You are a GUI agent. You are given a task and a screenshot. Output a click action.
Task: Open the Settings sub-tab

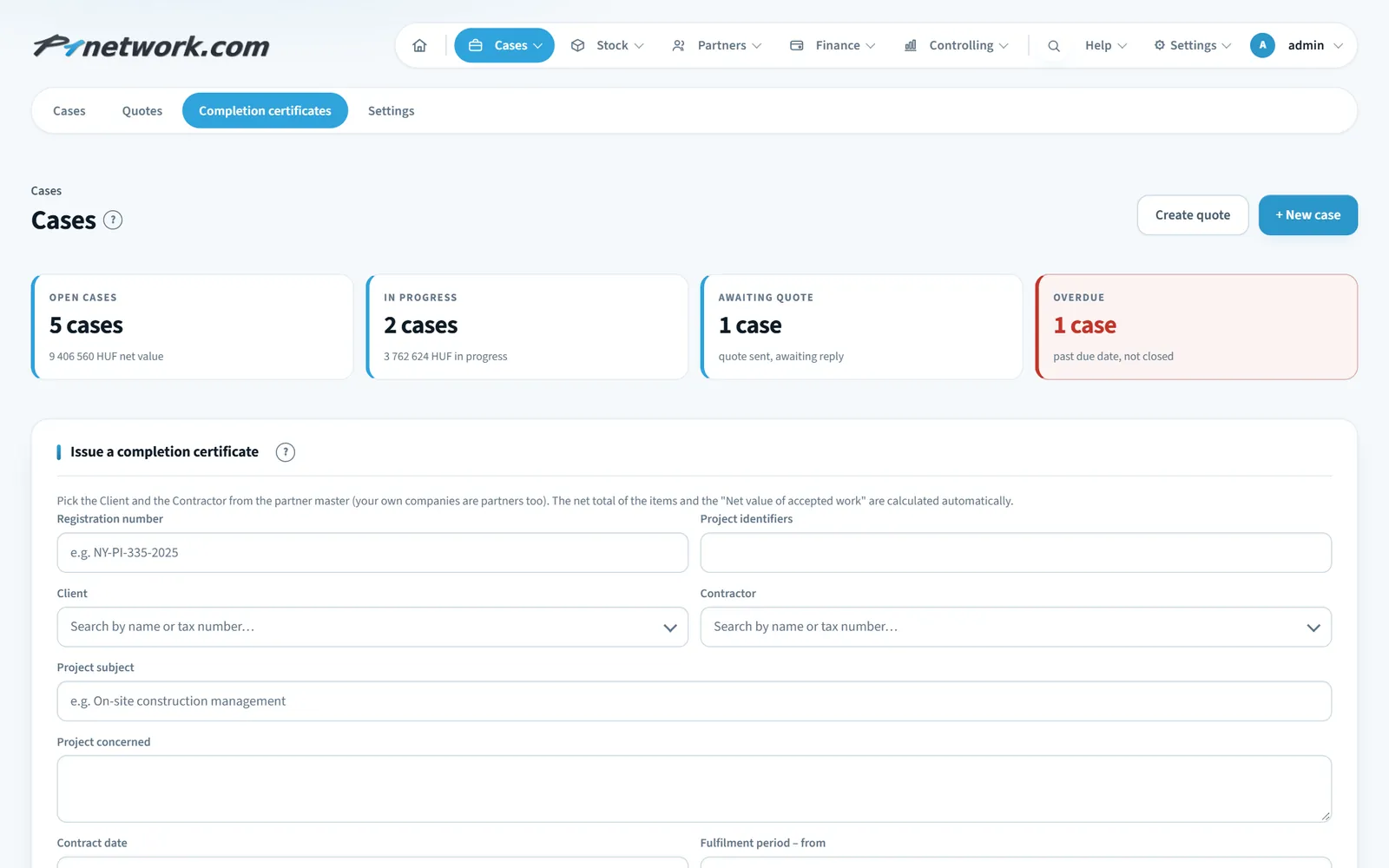click(391, 111)
